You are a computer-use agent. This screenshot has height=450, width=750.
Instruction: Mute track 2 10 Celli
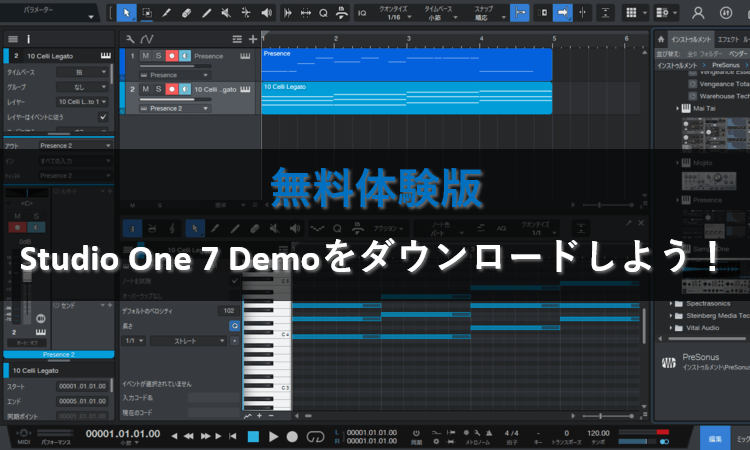145,89
